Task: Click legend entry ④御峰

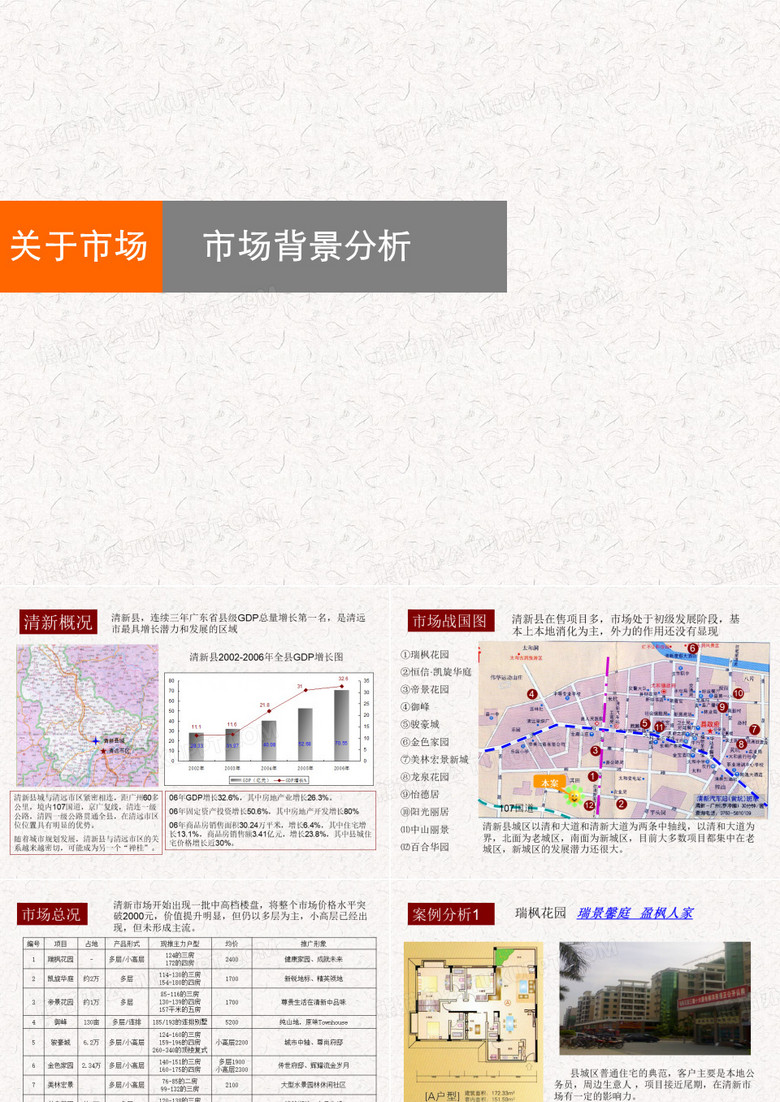Action: (x=415, y=707)
